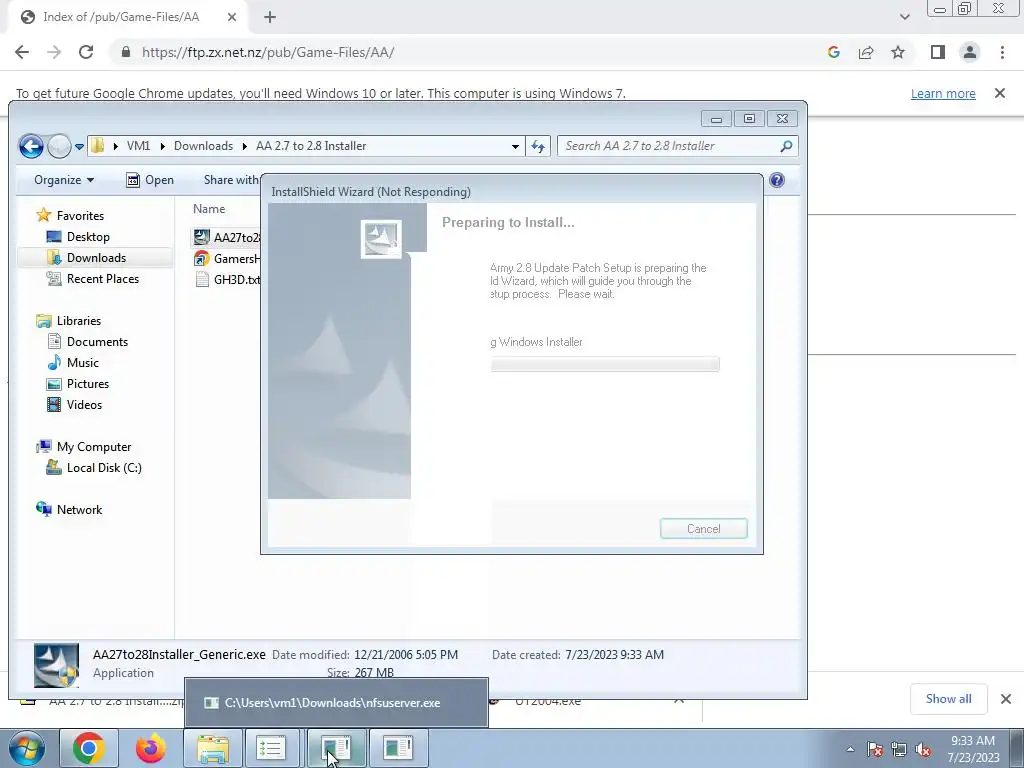This screenshot has height=768, width=1024.
Task: Open address bar previous locations dropdown
Action: click(x=515, y=146)
